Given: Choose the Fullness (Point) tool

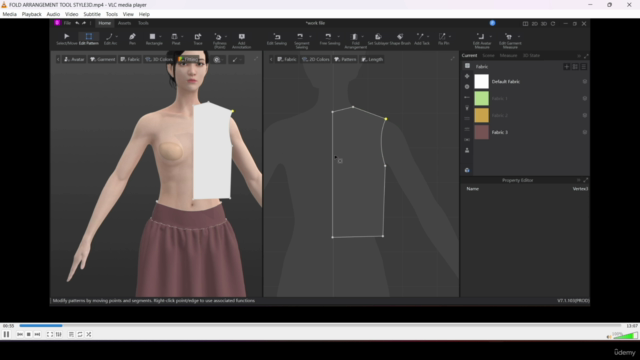Looking at the screenshot, I should click(219, 41).
